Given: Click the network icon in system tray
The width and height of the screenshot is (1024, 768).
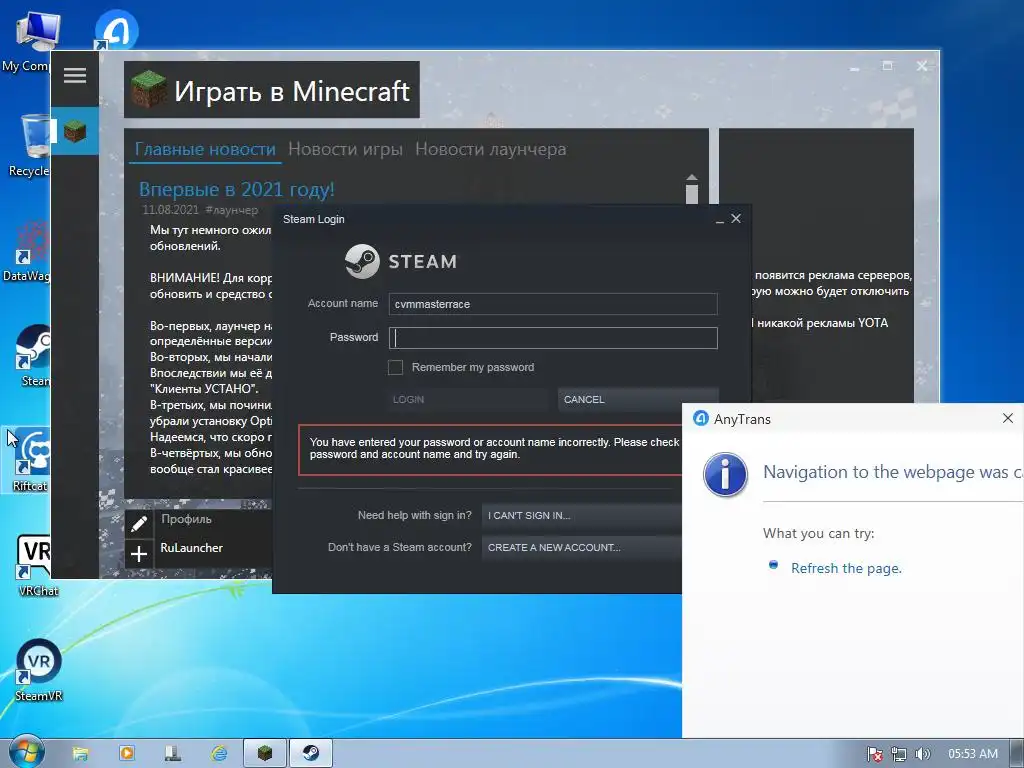Looking at the screenshot, I should click(x=899, y=754).
